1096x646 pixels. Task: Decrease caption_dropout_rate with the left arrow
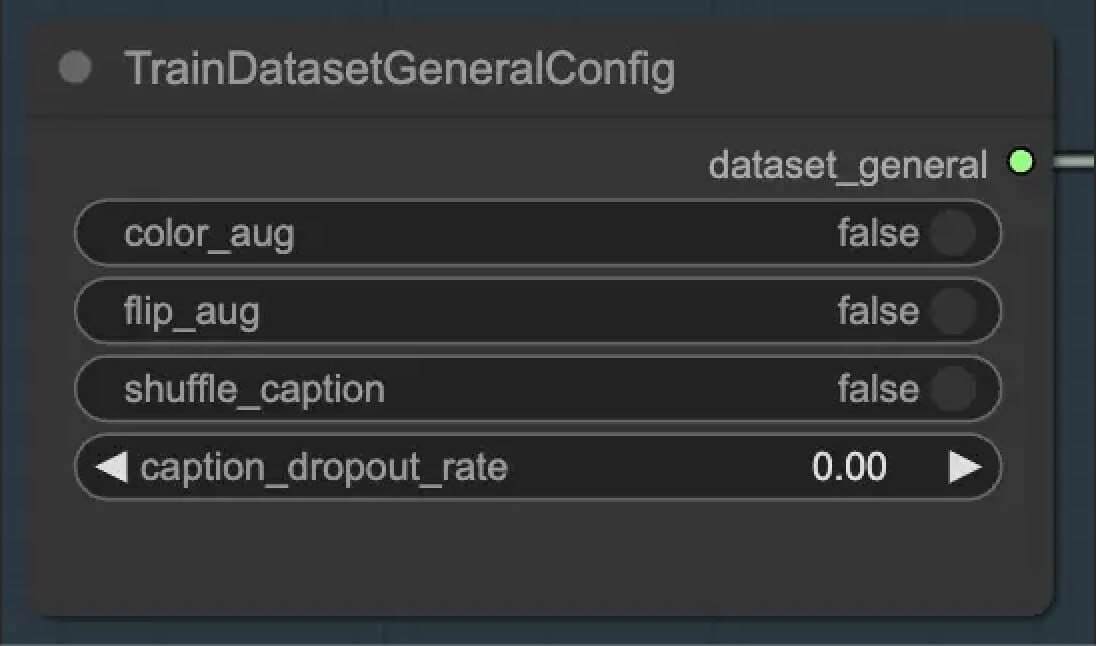(x=110, y=467)
